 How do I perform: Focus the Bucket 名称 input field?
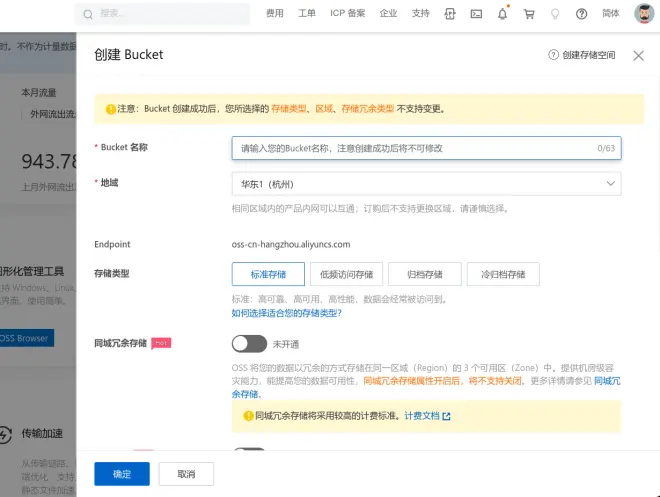[426, 148]
